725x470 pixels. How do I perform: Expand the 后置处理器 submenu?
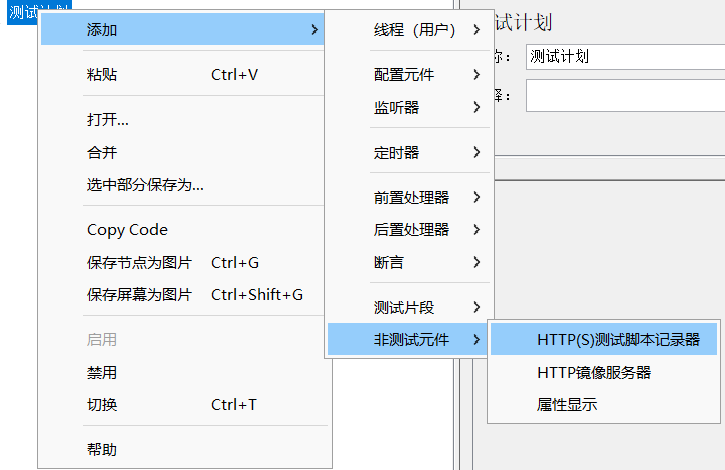point(409,230)
